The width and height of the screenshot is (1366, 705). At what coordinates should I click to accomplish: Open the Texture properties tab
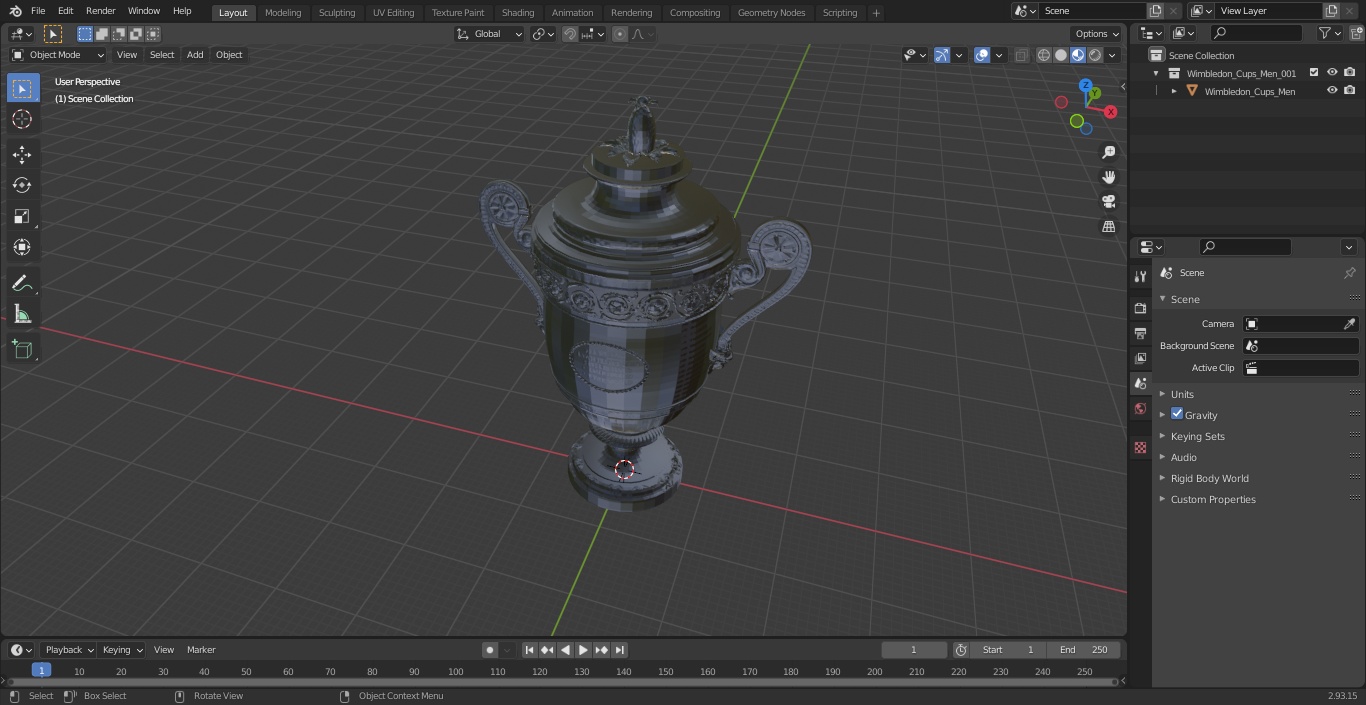[x=1140, y=447]
